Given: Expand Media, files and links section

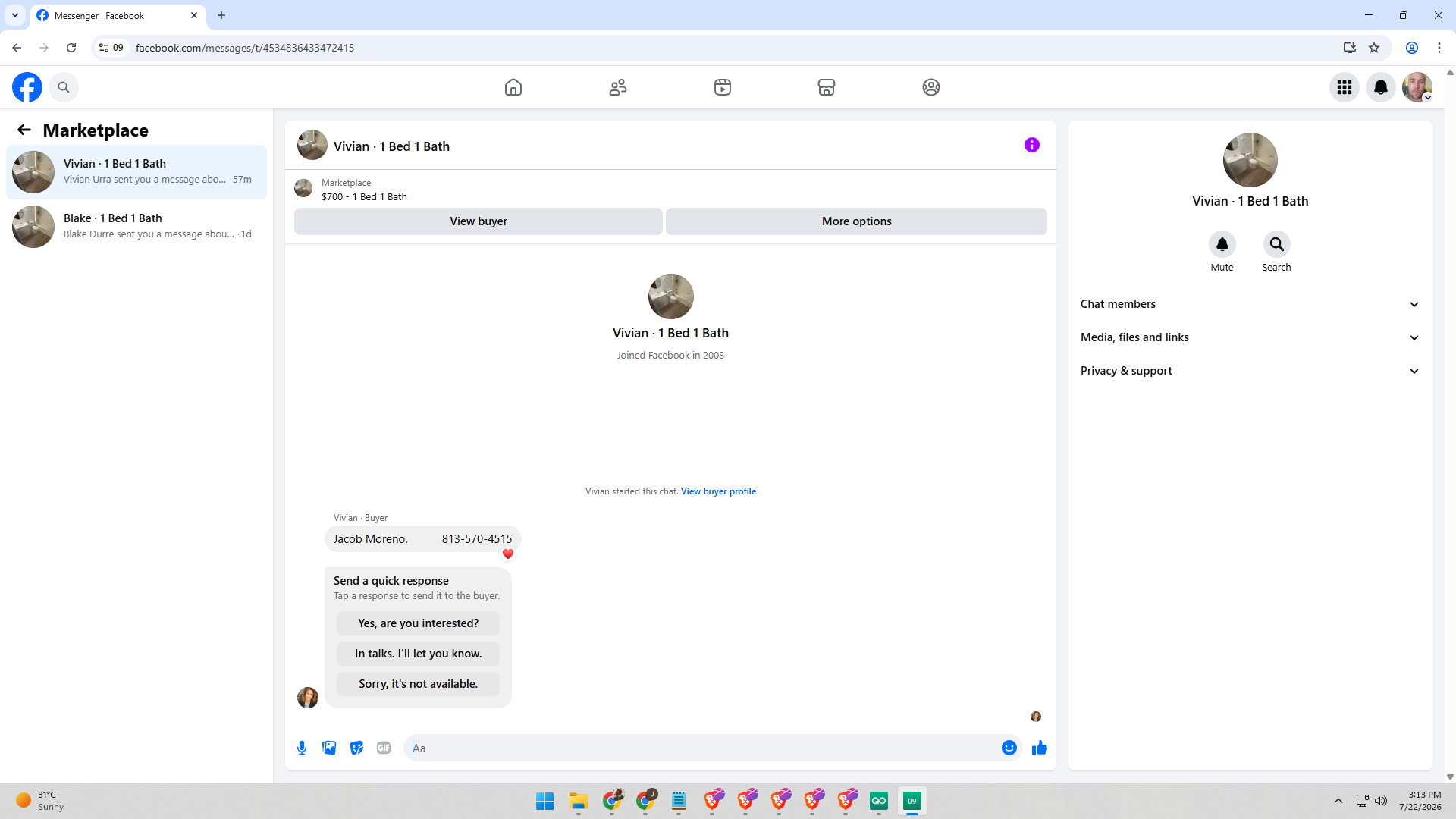Looking at the screenshot, I should click(1250, 337).
